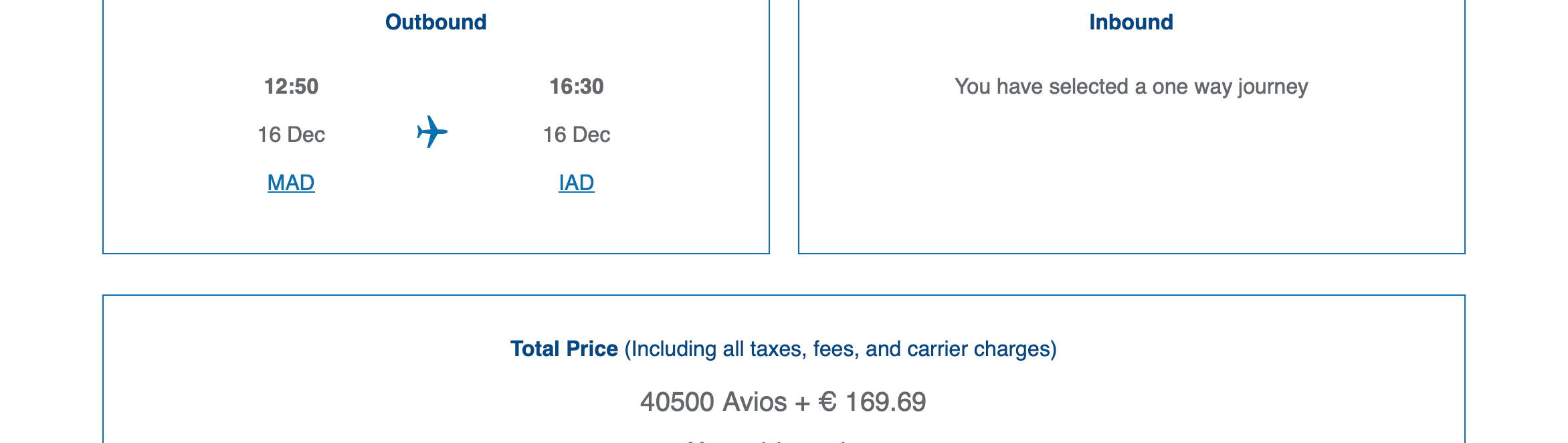Click the plus sign in the total price
1568x443 pixels.
(x=802, y=402)
